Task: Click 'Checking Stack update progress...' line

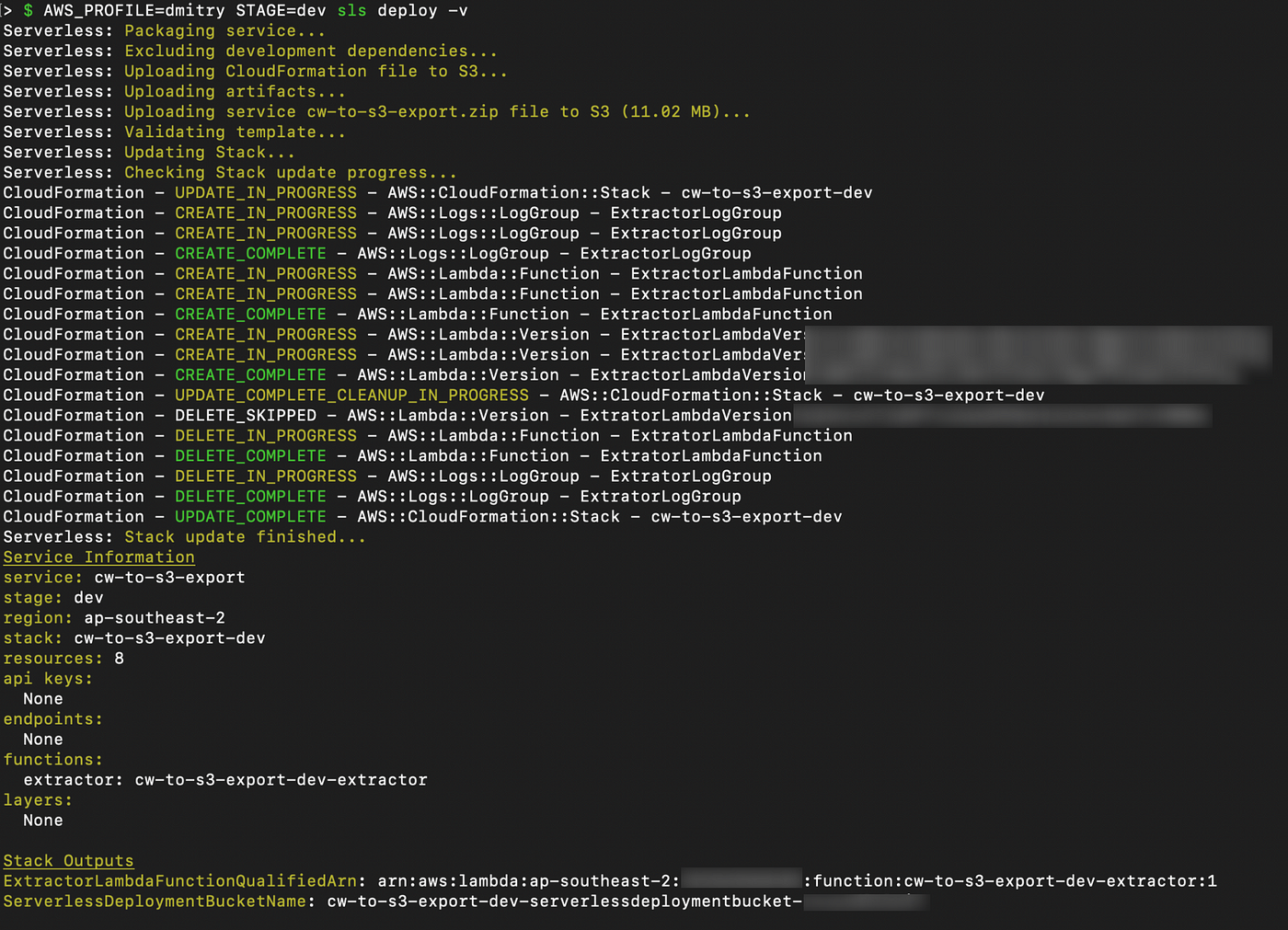Action: pyautogui.click(x=230, y=173)
